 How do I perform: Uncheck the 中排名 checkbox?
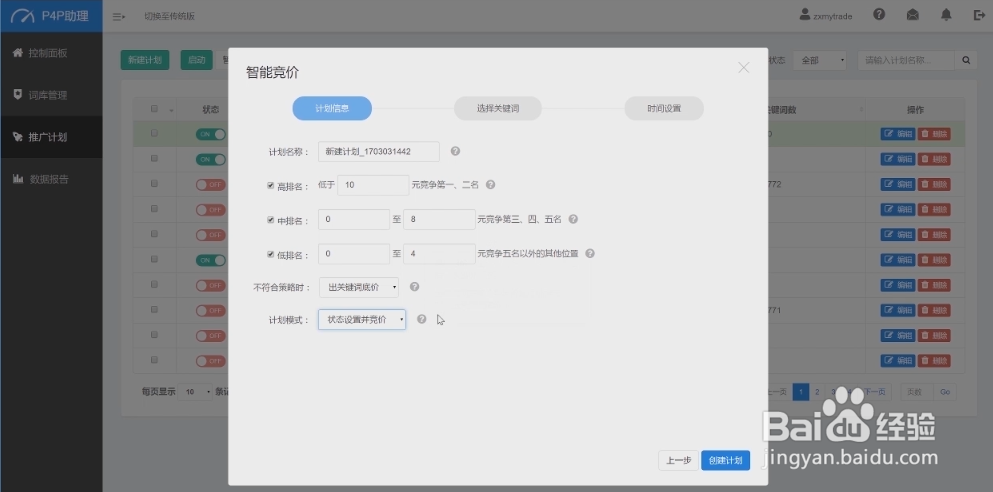(x=271, y=220)
